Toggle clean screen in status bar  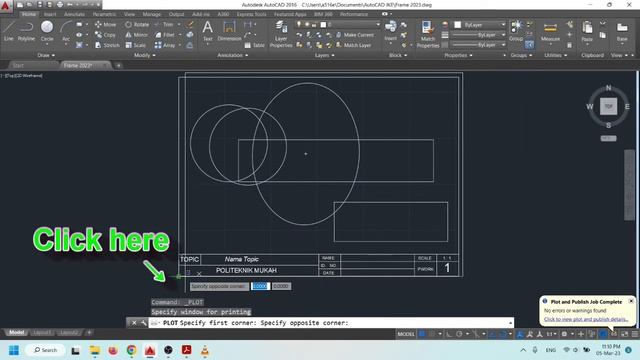click(x=624, y=334)
